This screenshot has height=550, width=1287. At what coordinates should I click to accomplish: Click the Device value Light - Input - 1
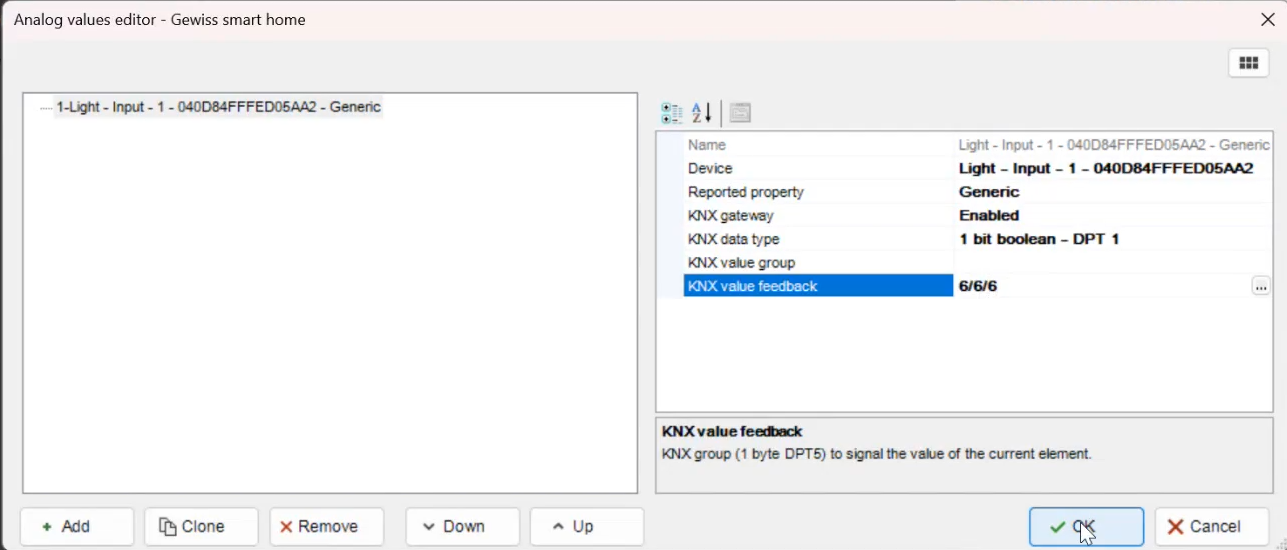click(x=1106, y=169)
